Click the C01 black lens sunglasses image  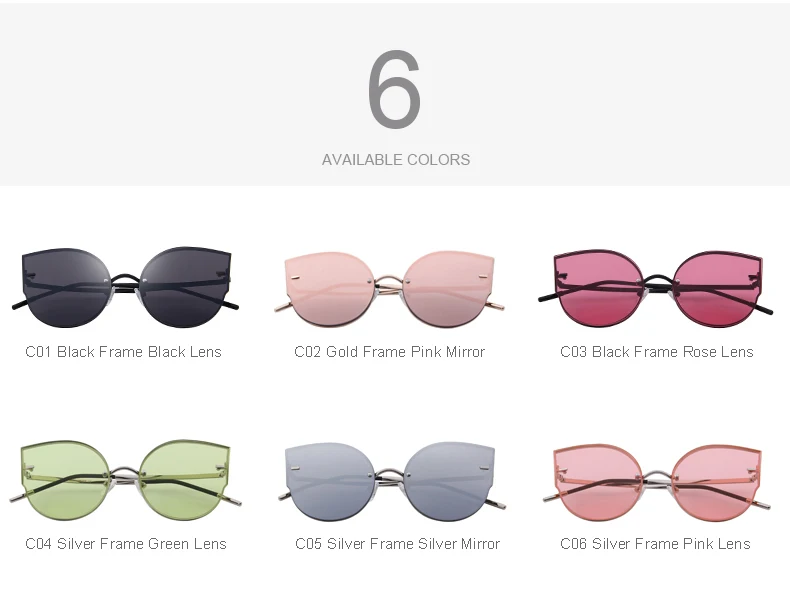125,287
